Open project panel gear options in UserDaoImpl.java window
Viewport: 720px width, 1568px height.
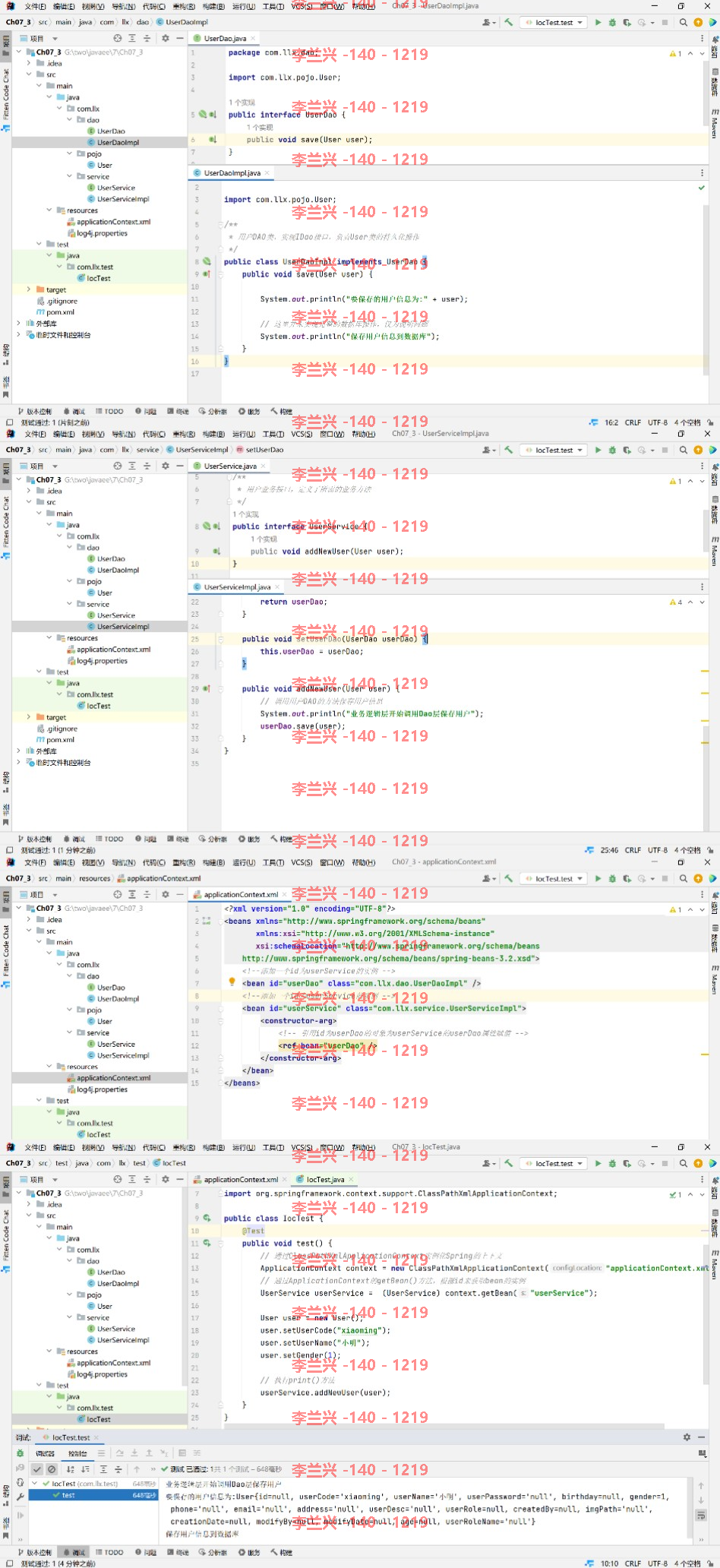coord(165,38)
